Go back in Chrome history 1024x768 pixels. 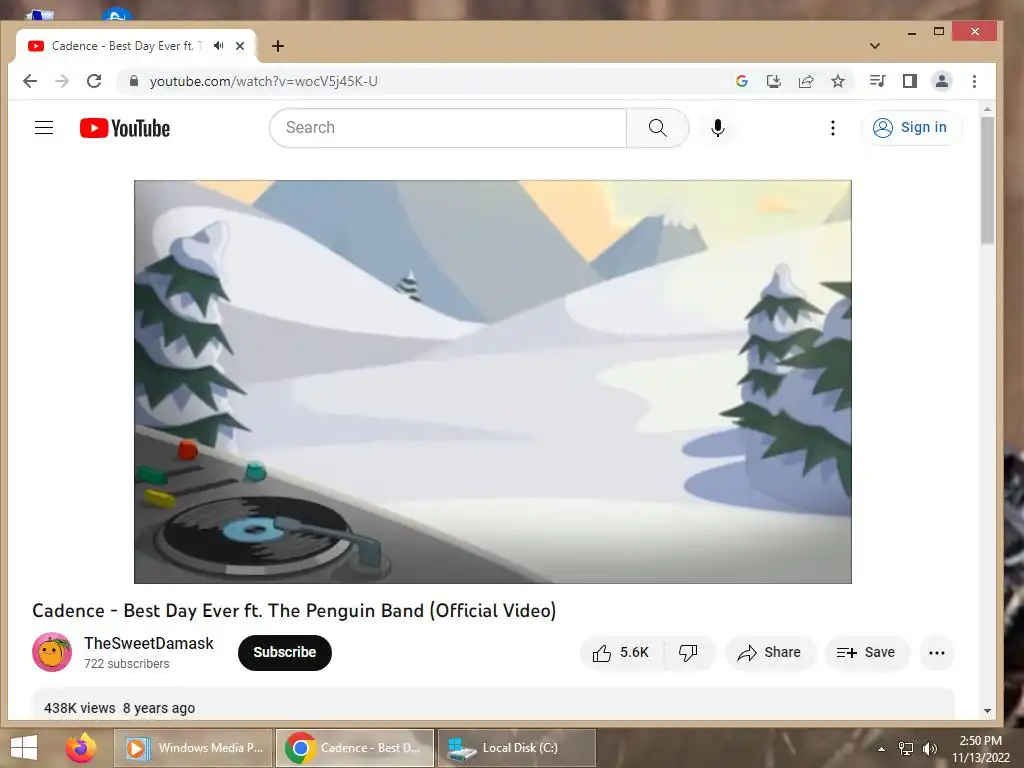30,81
